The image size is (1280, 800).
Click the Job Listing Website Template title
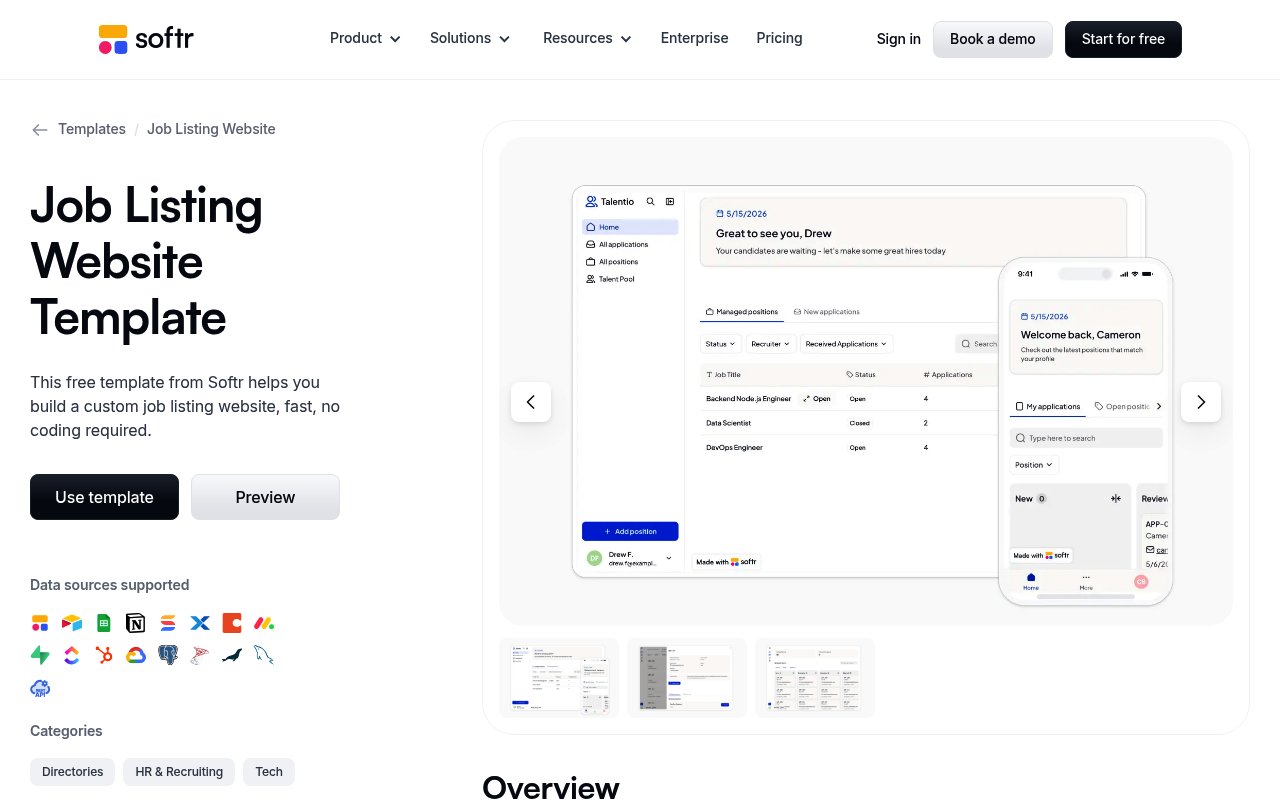point(146,261)
